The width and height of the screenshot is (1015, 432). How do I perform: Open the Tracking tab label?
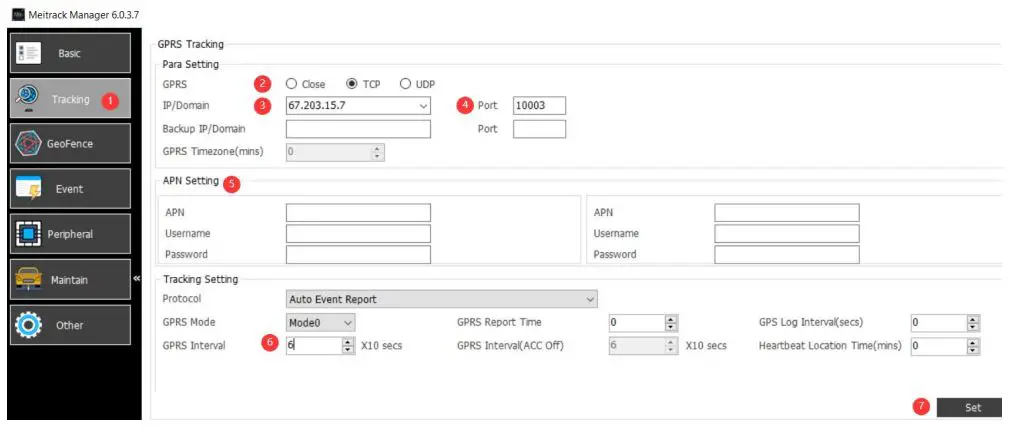pyautogui.click(x=71, y=99)
